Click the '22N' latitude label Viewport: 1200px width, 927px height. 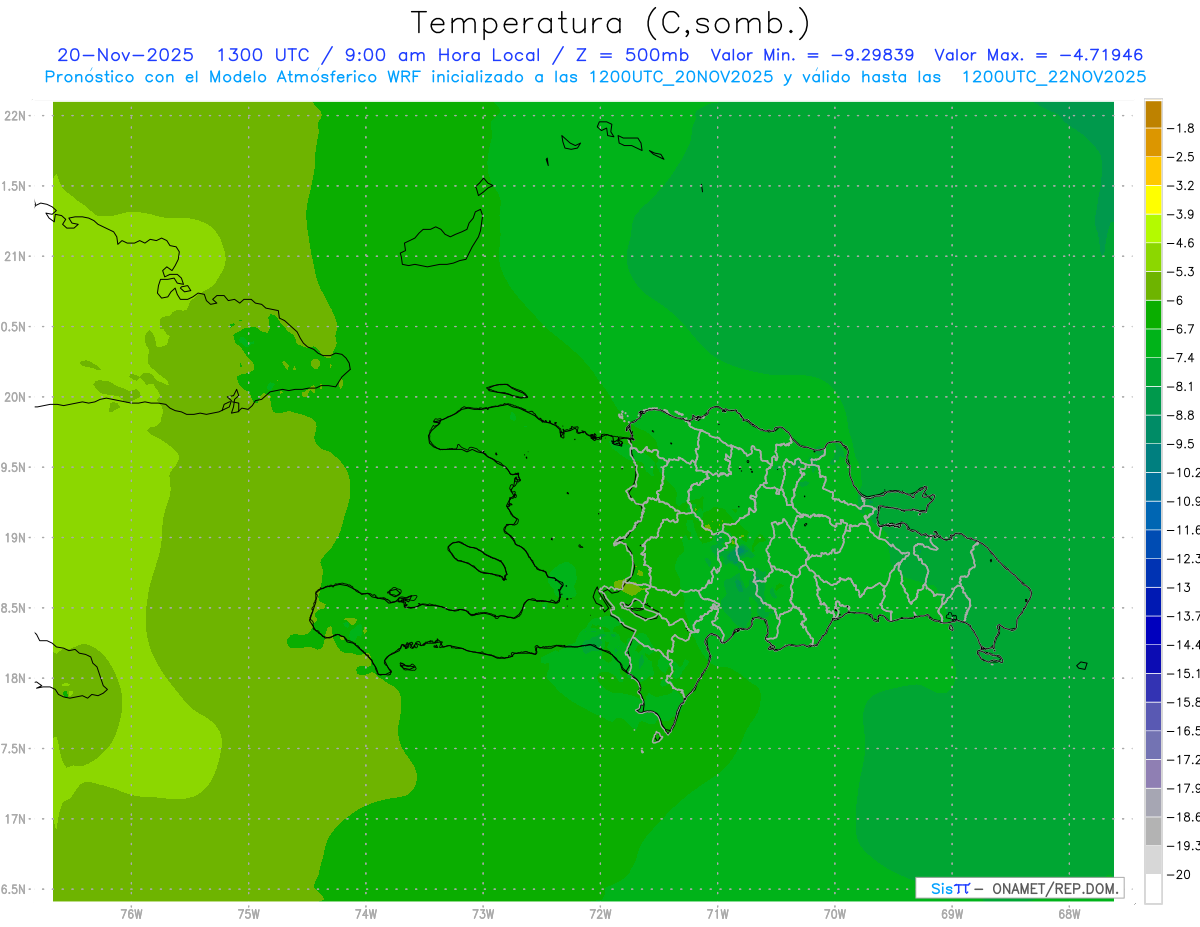point(16,116)
